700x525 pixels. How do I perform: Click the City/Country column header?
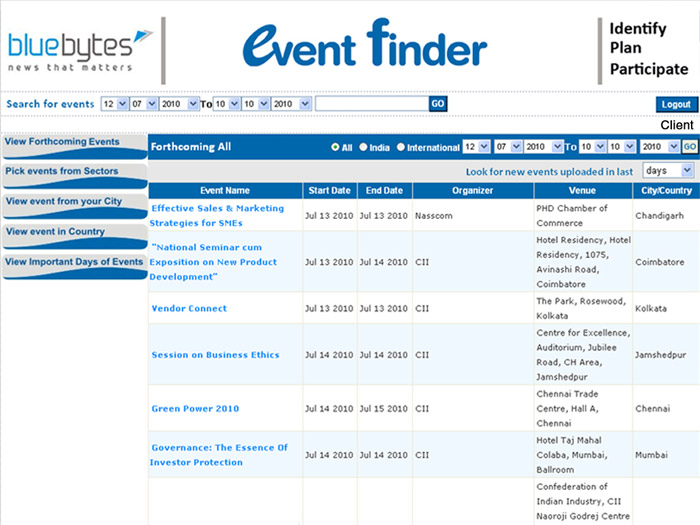click(x=667, y=191)
